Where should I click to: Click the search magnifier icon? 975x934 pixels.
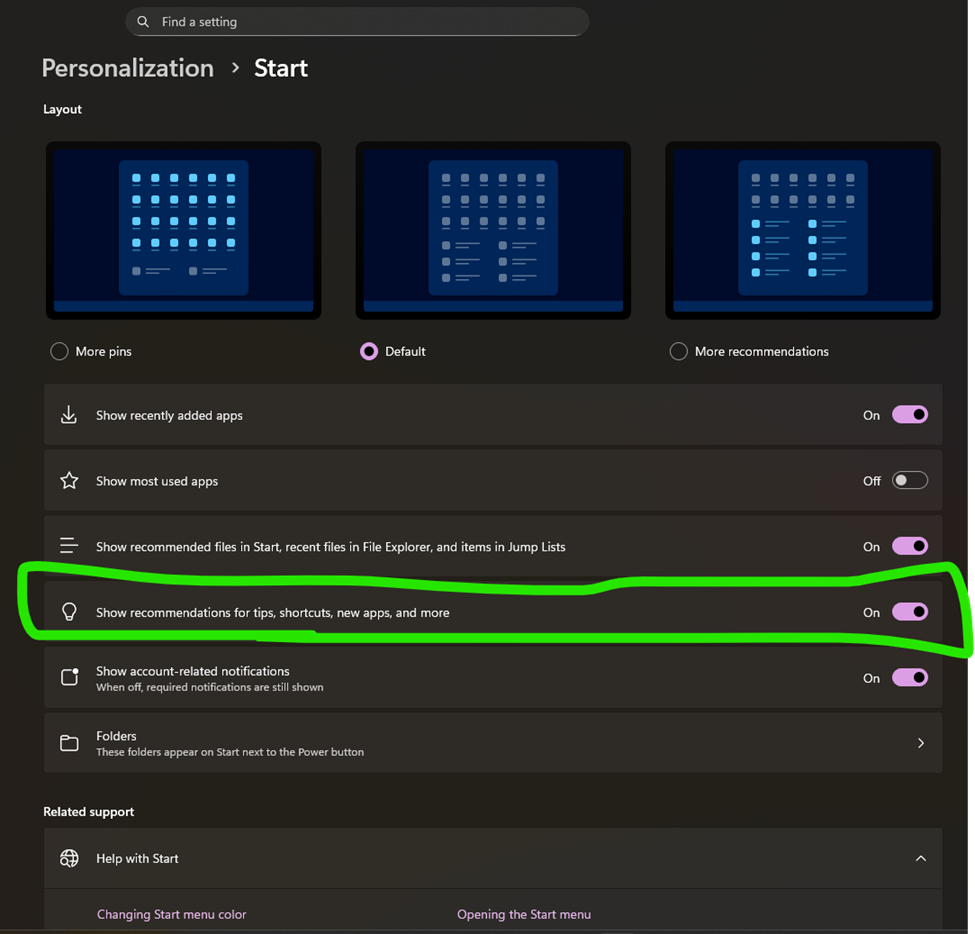(x=143, y=22)
